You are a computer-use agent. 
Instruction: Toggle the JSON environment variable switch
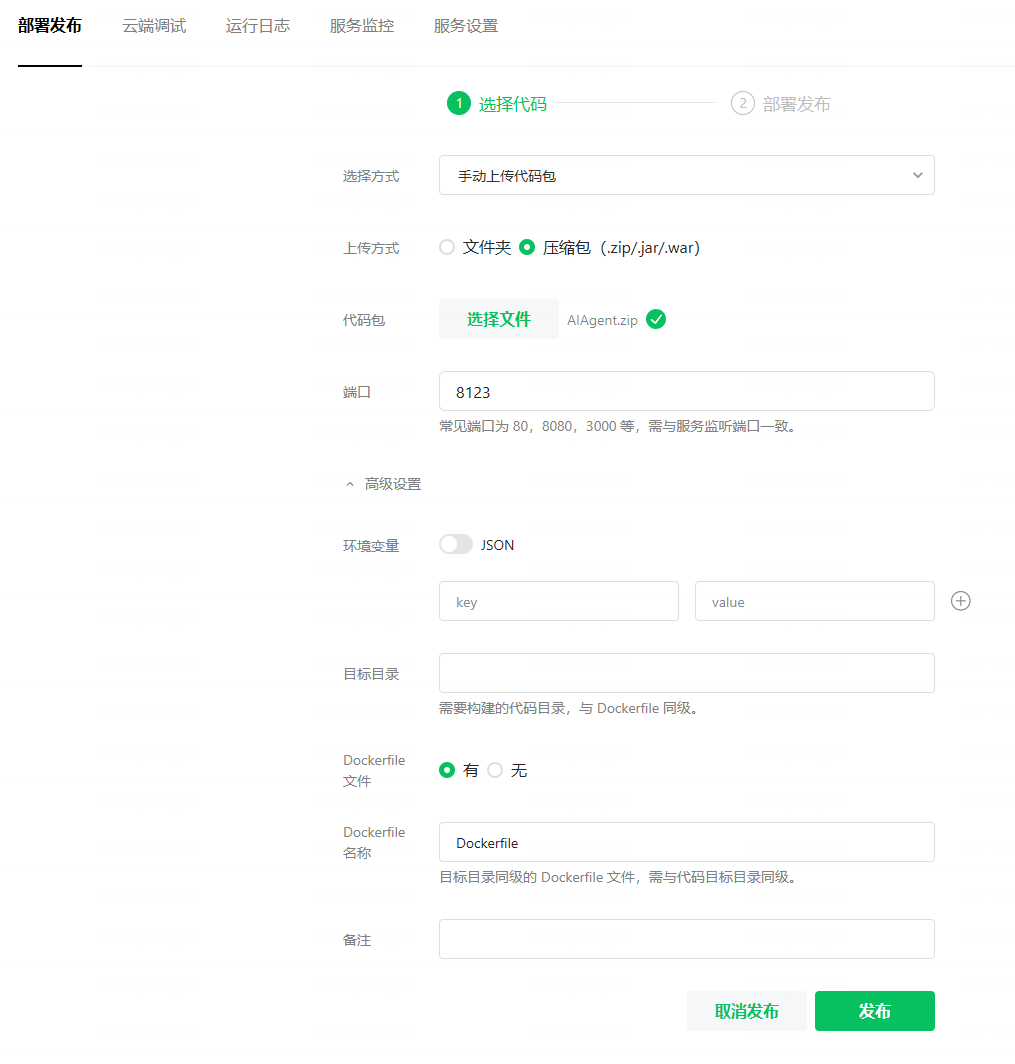pos(456,545)
